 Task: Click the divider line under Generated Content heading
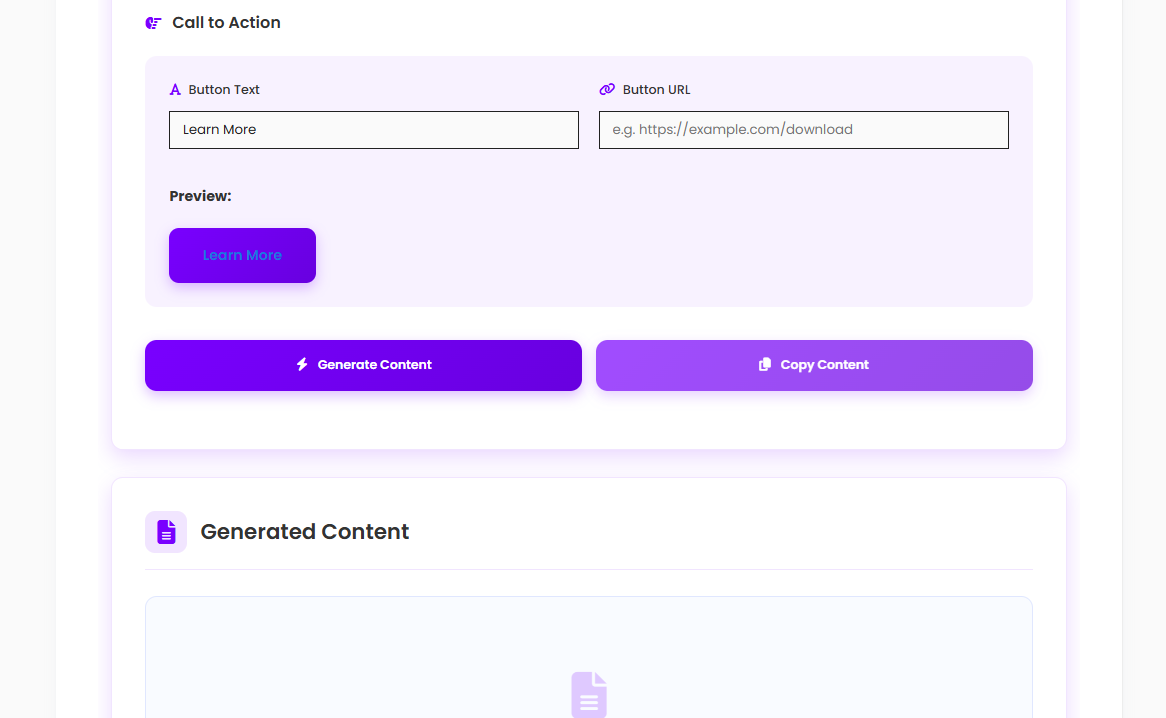589,570
